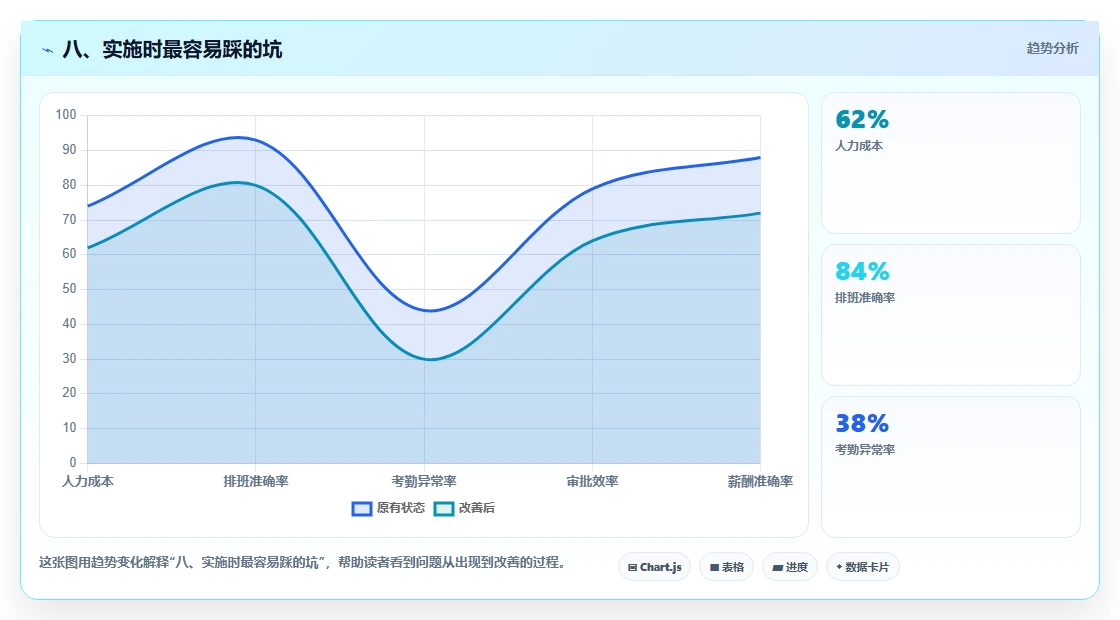Select the 进度 tag button
The height and width of the screenshot is (620, 1120).
pos(790,567)
